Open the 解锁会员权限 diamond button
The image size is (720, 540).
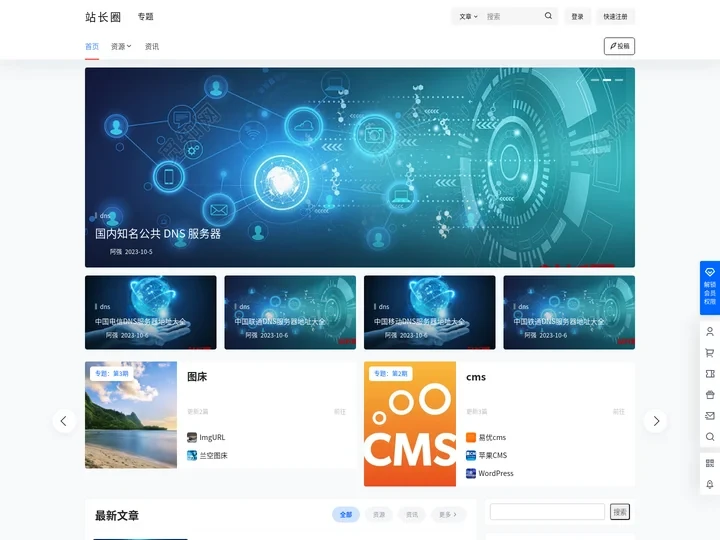click(709, 288)
